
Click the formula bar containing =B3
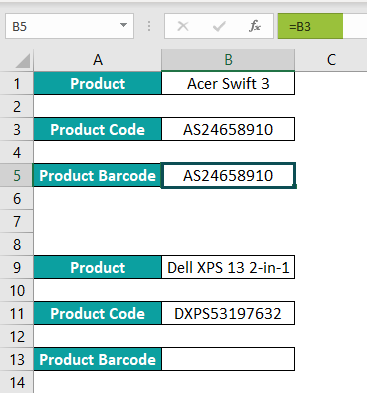[x=322, y=26]
